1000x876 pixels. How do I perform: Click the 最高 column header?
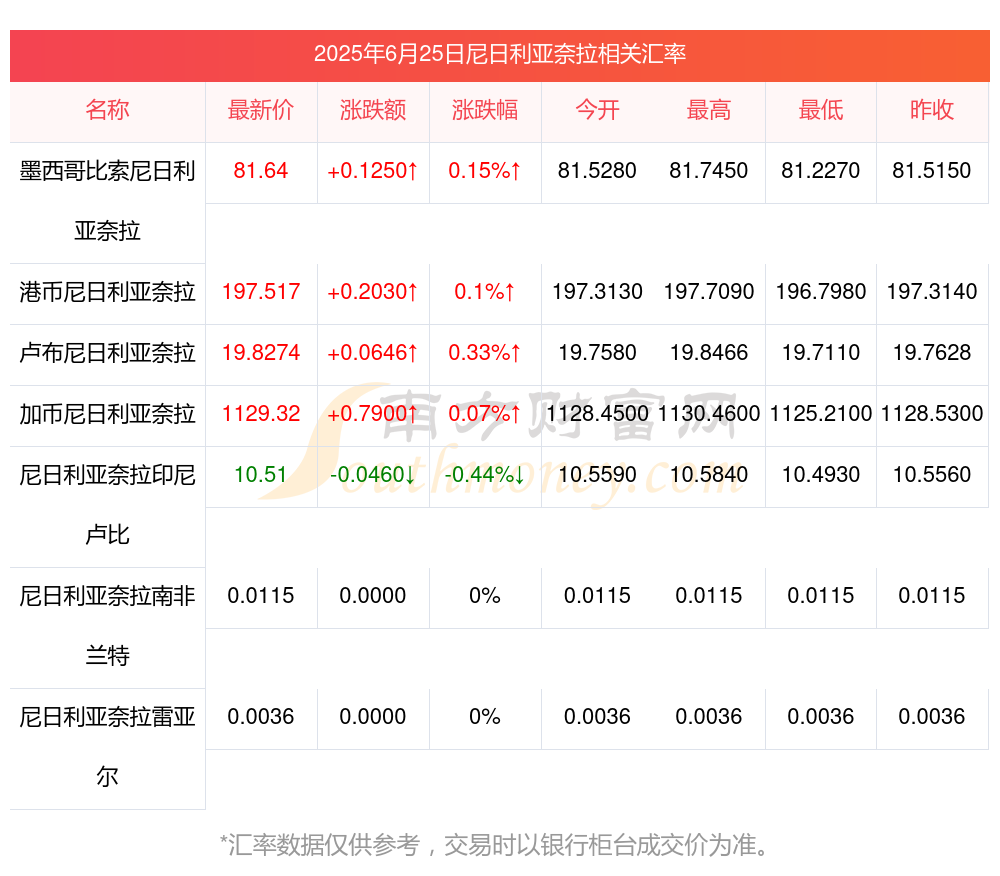coord(709,110)
